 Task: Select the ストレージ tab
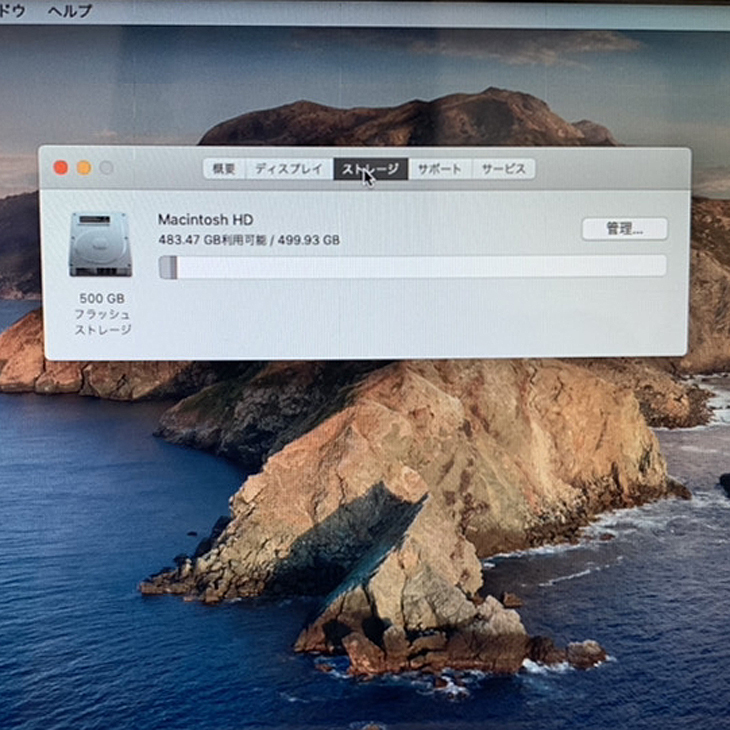370,169
